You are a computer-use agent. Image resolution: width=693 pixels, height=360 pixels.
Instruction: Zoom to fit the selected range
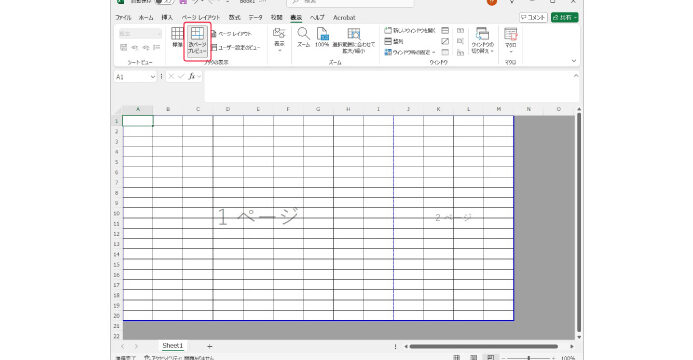(354, 41)
